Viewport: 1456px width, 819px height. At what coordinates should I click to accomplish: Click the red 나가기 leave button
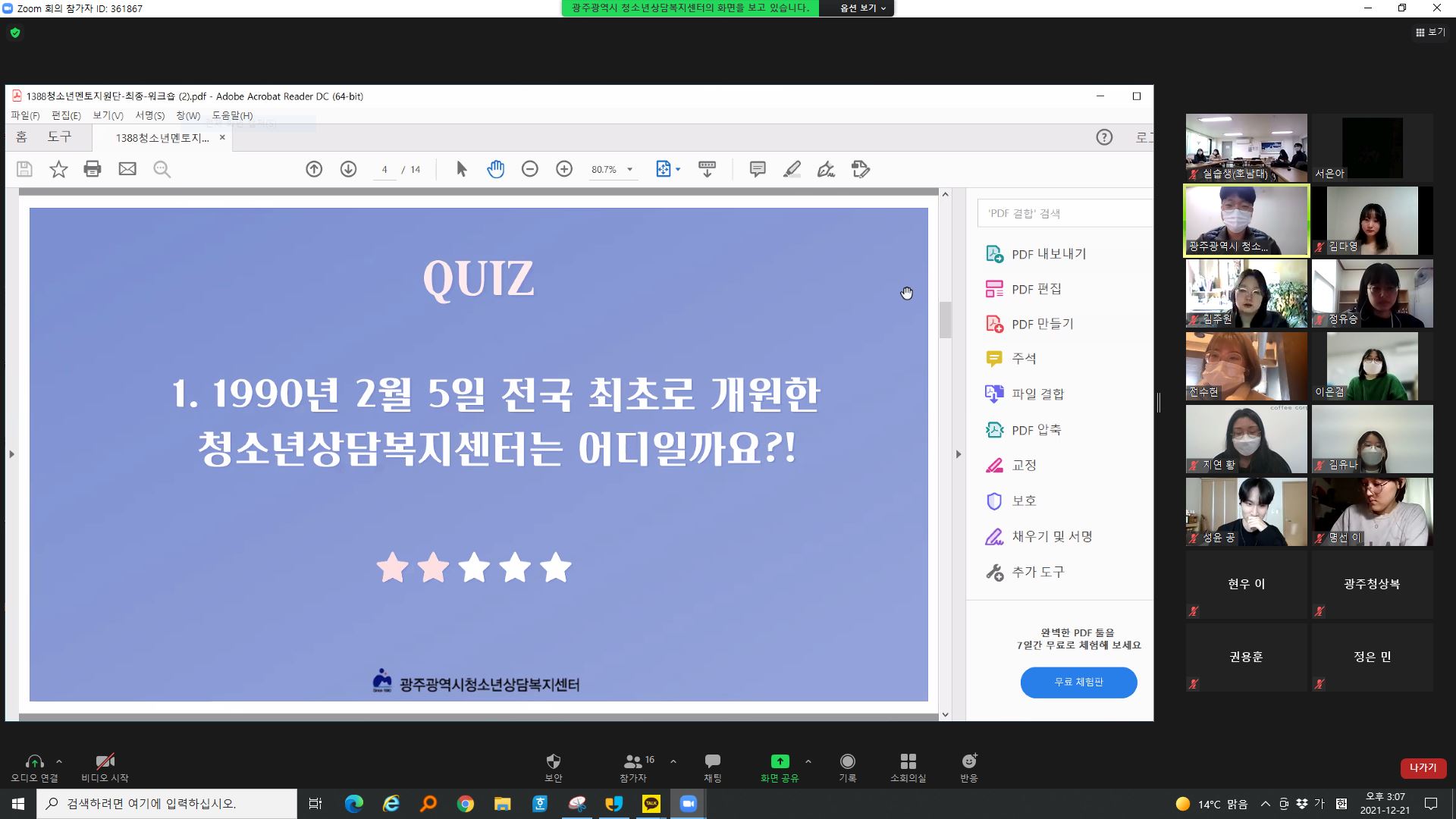click(1423, 767)
